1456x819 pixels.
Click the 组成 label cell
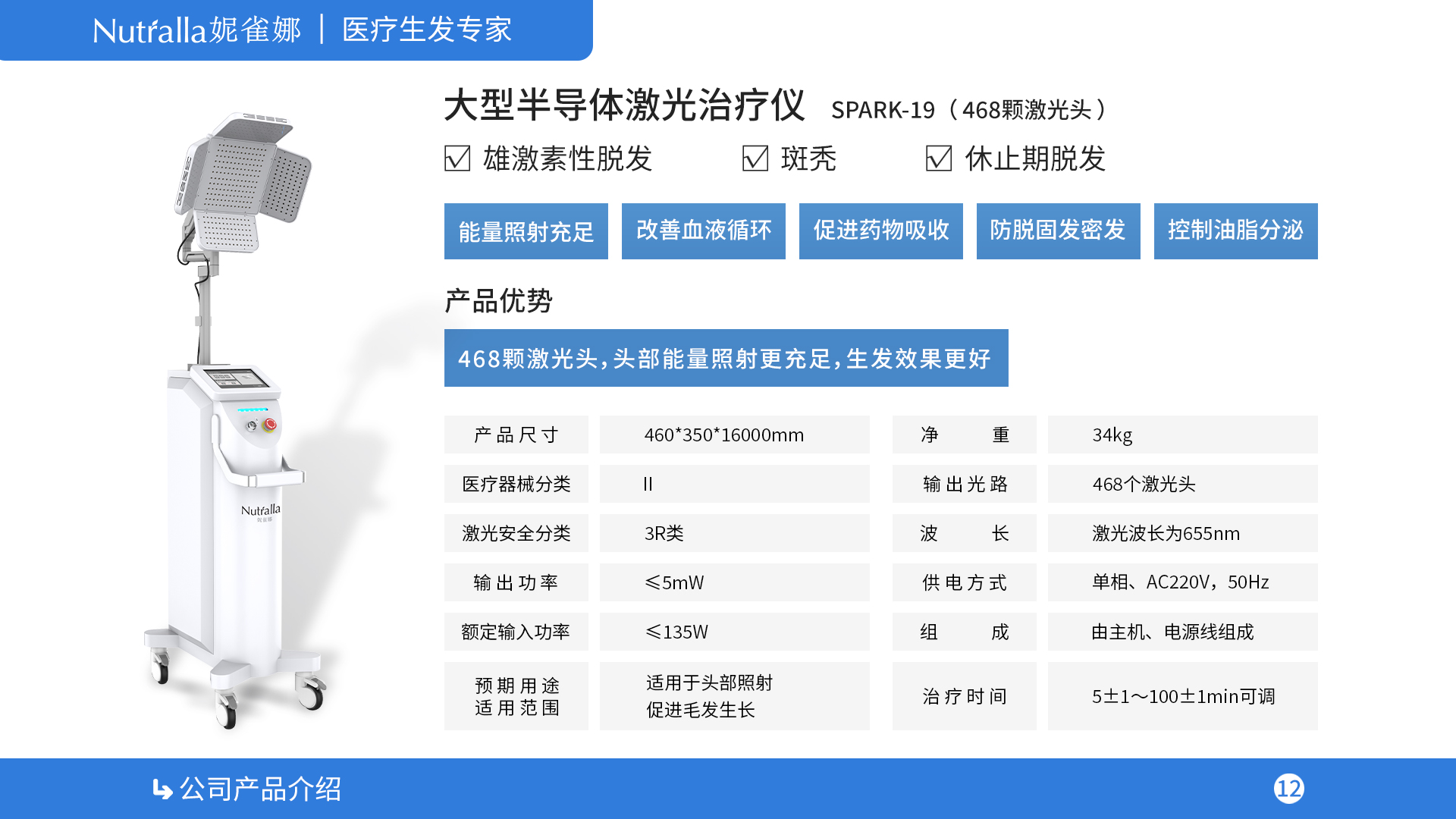(965, 632)
